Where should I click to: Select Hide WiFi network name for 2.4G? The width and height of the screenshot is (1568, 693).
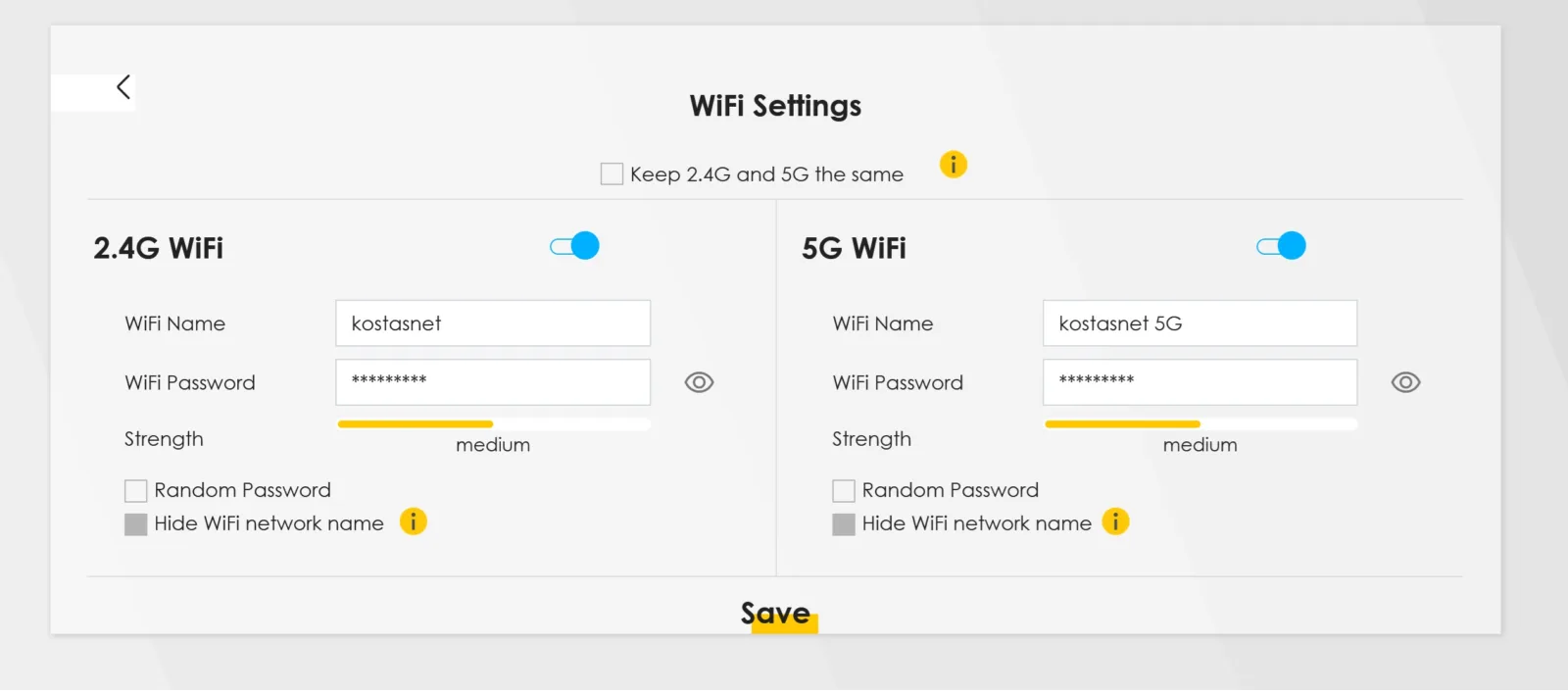point(134,523)
